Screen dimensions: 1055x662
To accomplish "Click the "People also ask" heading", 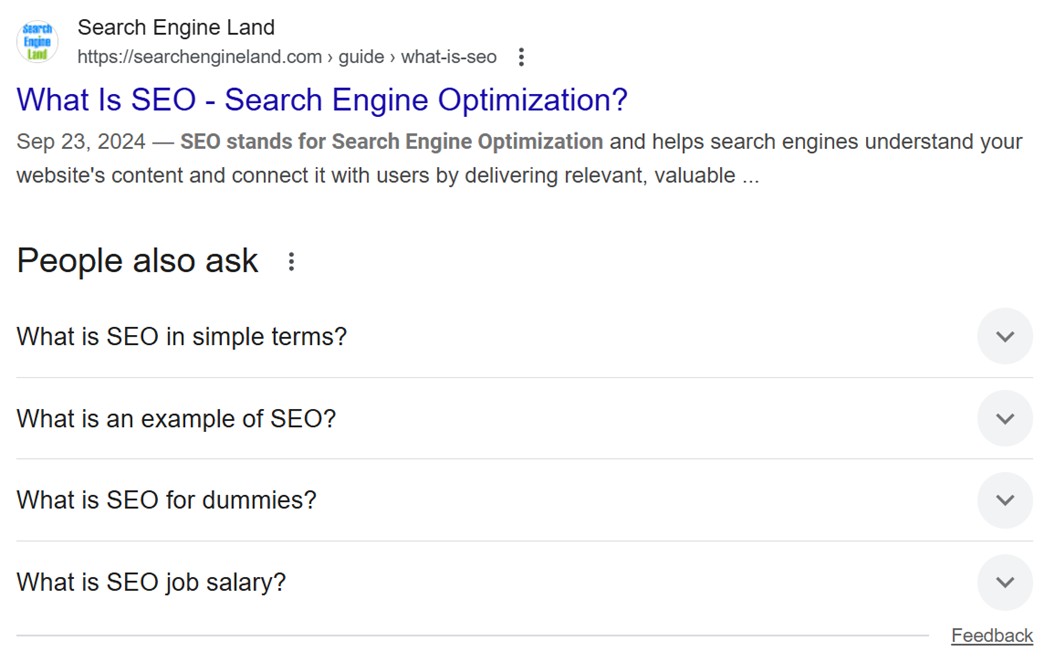I will (x=137, y=260).
